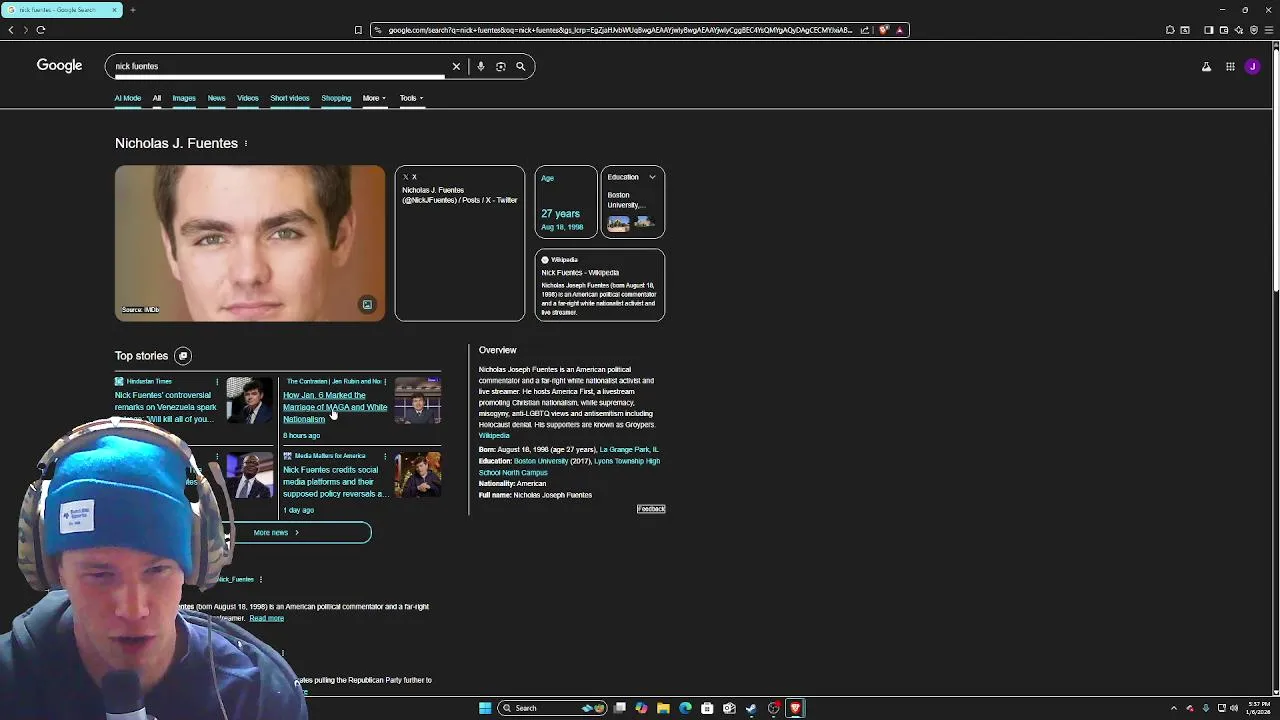Open Boston University link in Overview
Viewport: 1280px width, 720px height.
coord(541,461)
